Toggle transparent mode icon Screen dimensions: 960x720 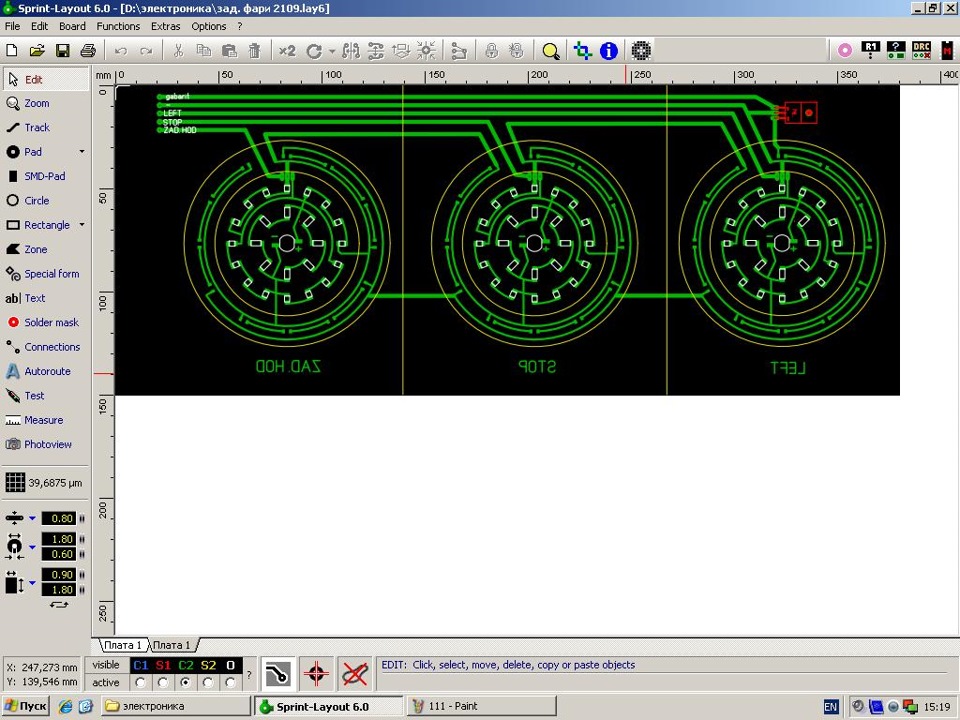[583, 51]
